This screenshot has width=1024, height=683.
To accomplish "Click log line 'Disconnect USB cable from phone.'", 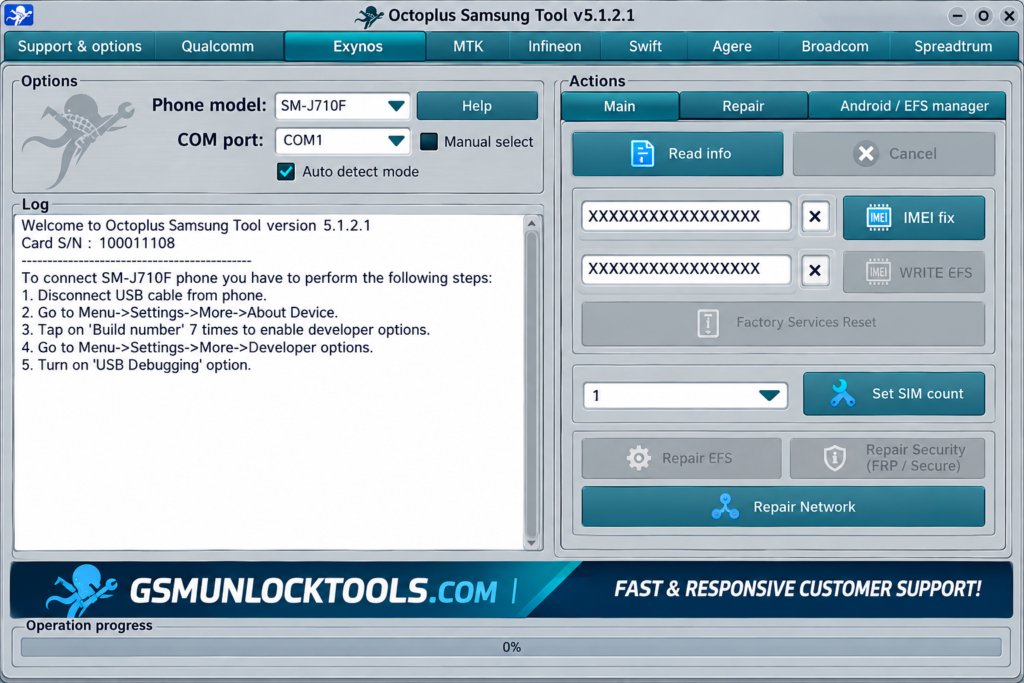I will tap(144, 295).
